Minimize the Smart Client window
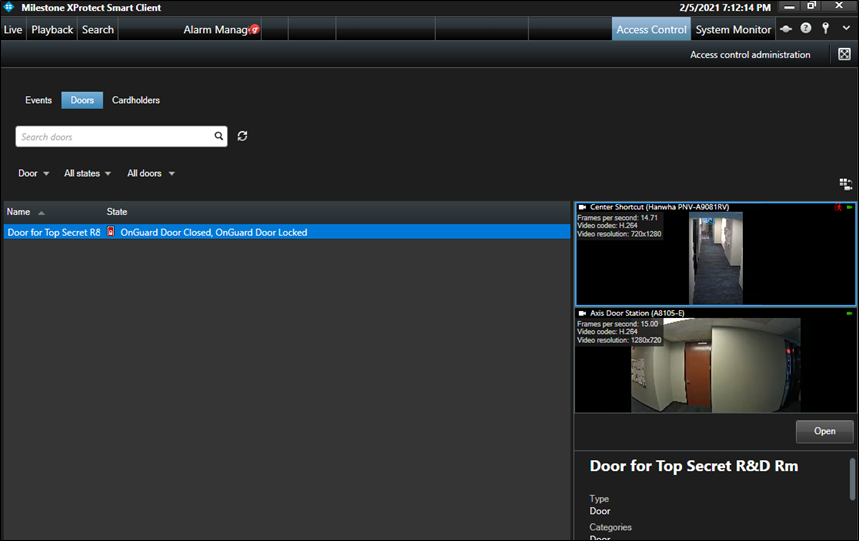859x541 pixels. click(x=789, y=7)
